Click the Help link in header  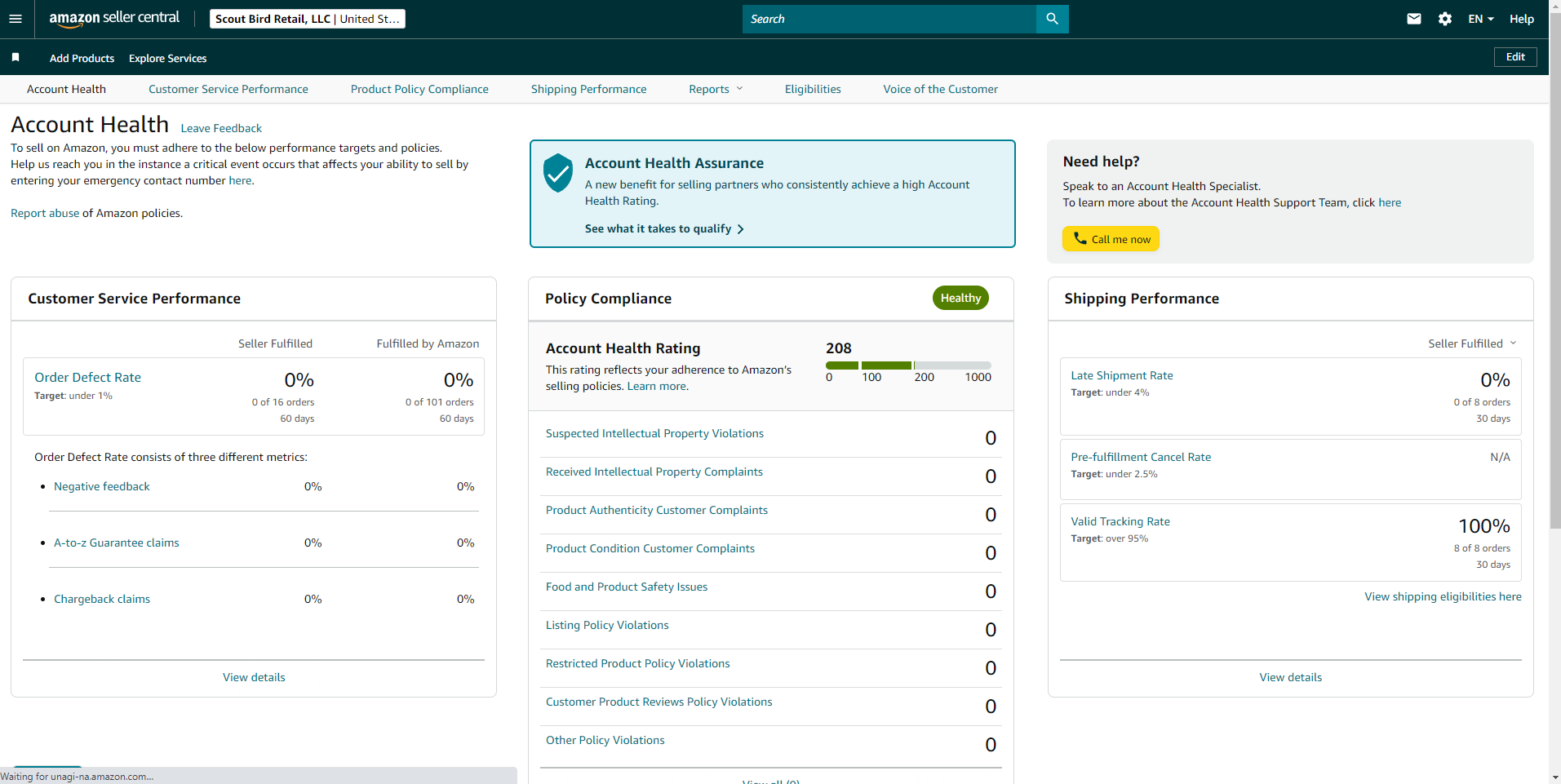click(1521, 19)
